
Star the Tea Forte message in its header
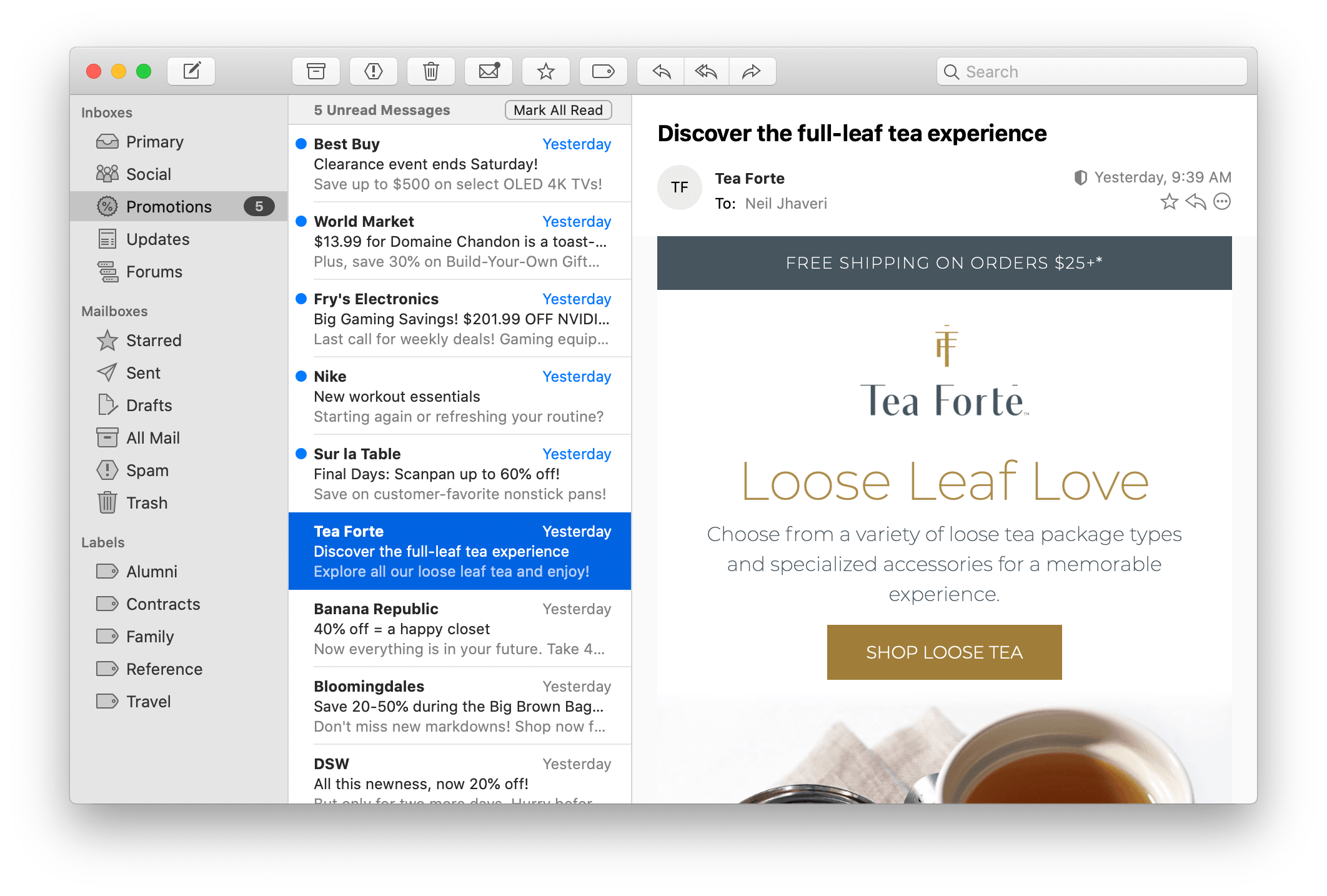(x=1168, y=201)
